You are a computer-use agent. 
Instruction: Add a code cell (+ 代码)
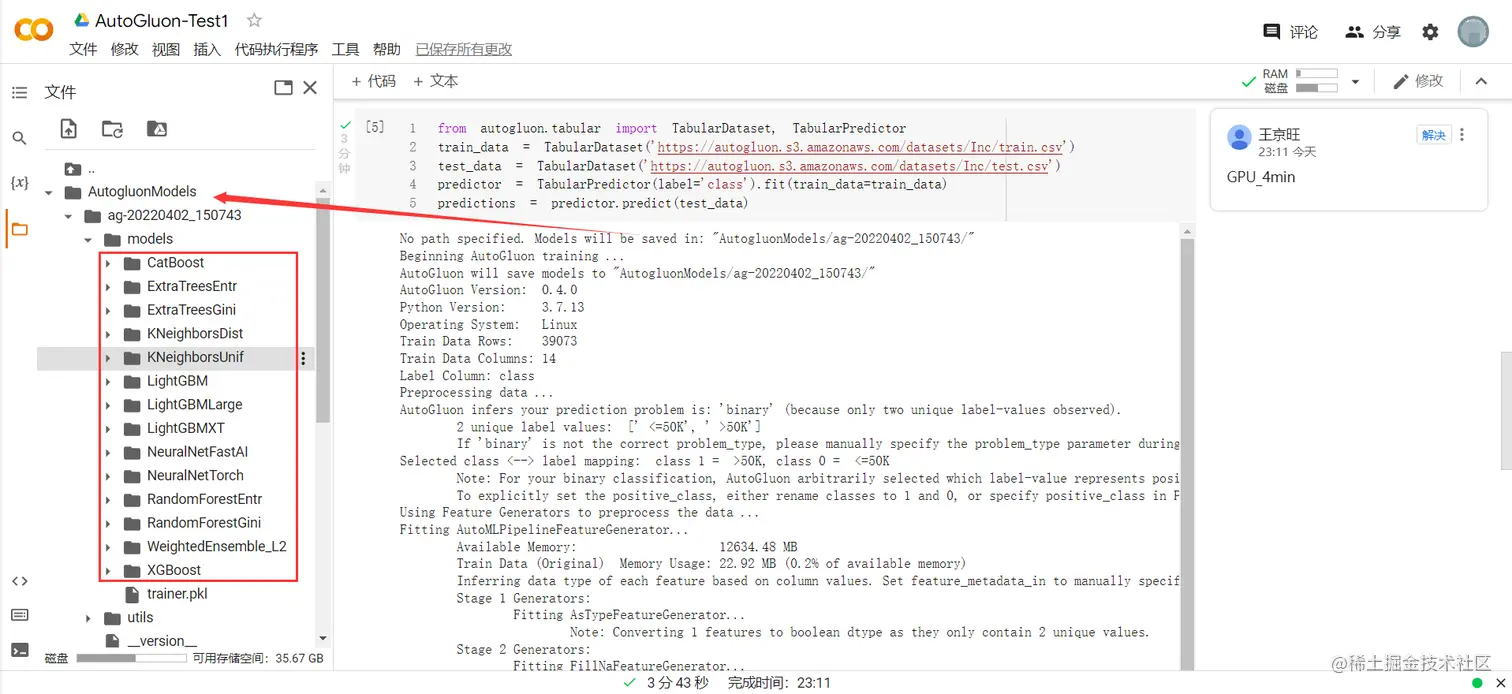[374, 81]
